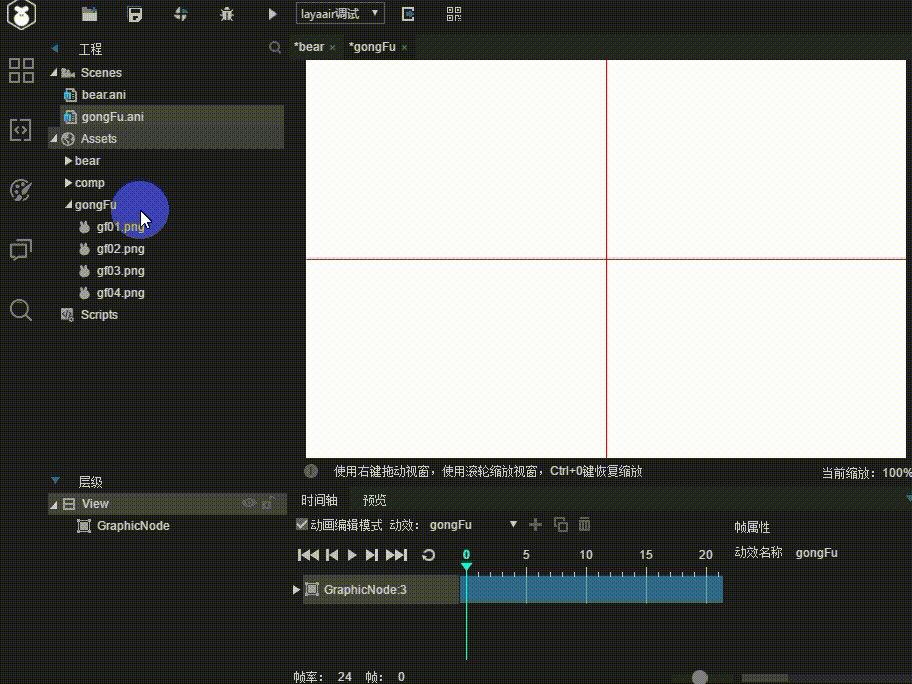Select GraphicNode:3 timeline track label

[365, 590]
